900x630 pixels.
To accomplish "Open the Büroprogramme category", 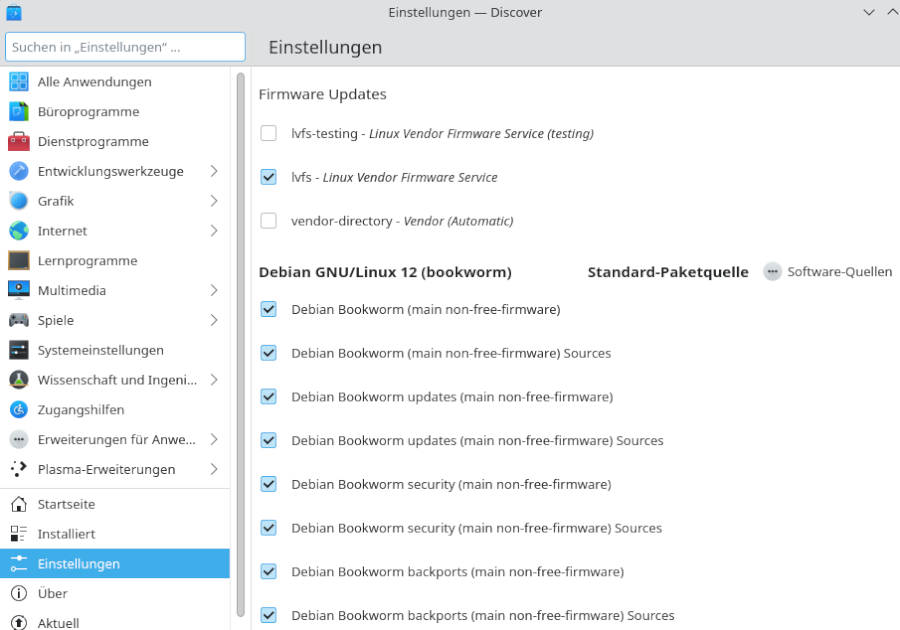I will pos(115,111).
